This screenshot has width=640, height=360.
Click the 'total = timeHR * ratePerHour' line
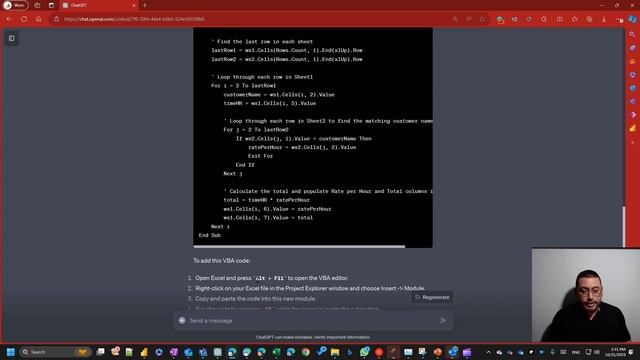pos(267,200)
